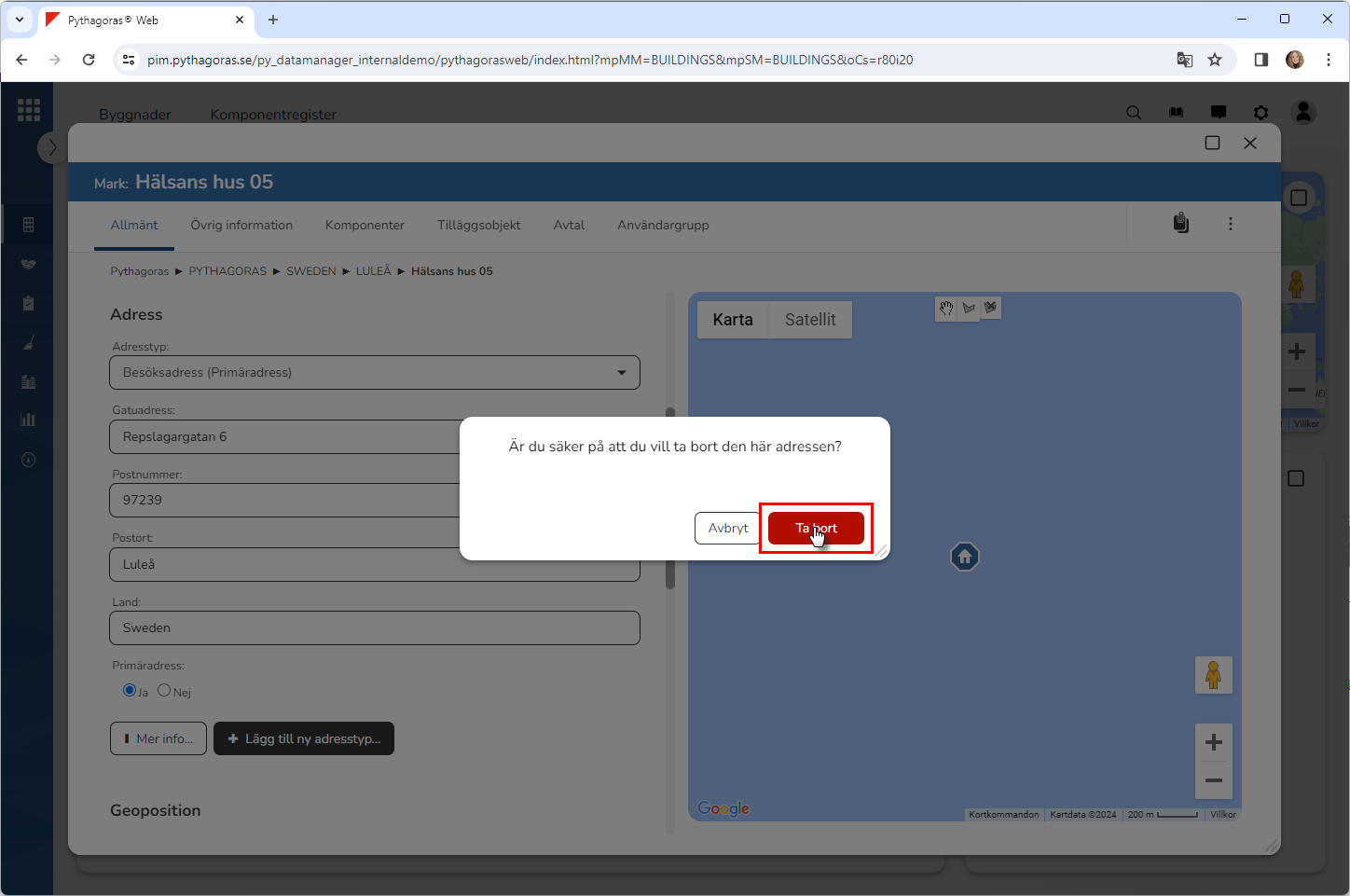Click the Street View pegman icon
The image size is (1350, 896).
[x=1213, y=675]
